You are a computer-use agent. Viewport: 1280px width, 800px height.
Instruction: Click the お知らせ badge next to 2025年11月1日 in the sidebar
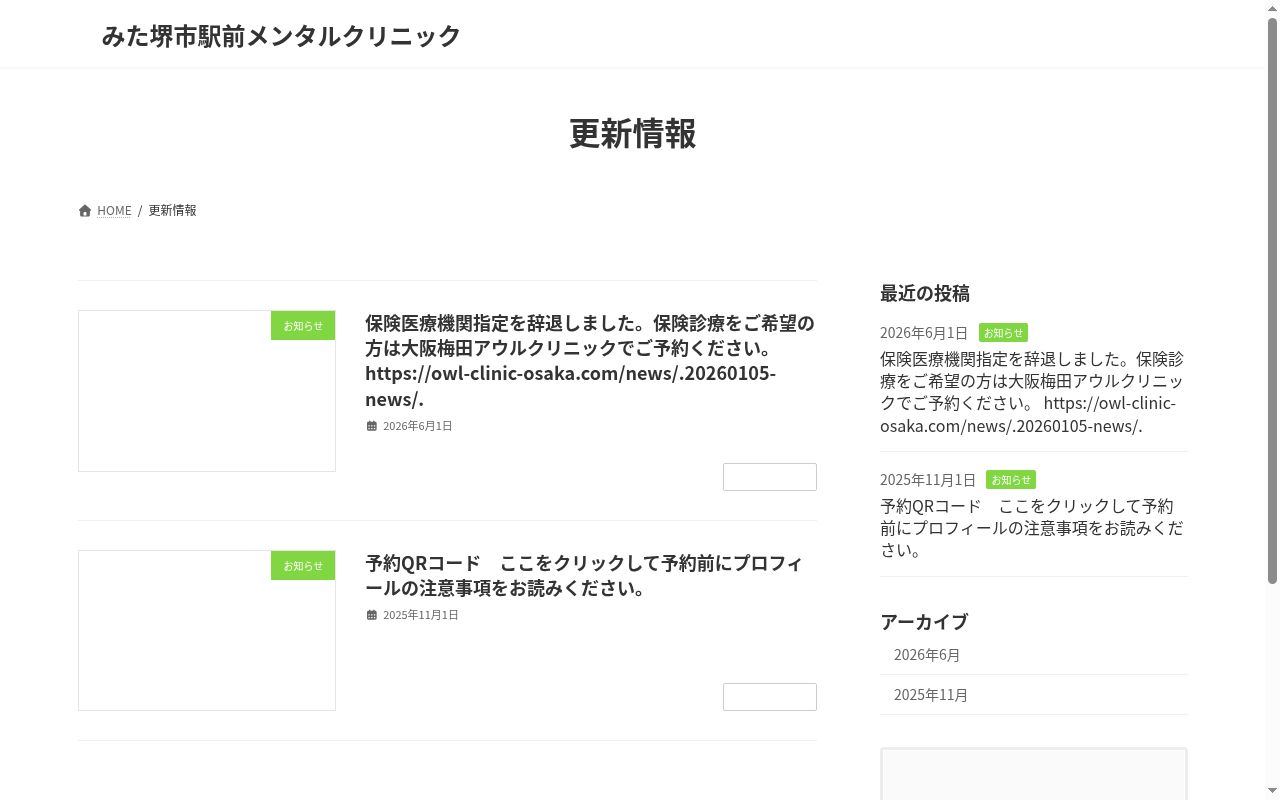click(x=1011, y=480)
